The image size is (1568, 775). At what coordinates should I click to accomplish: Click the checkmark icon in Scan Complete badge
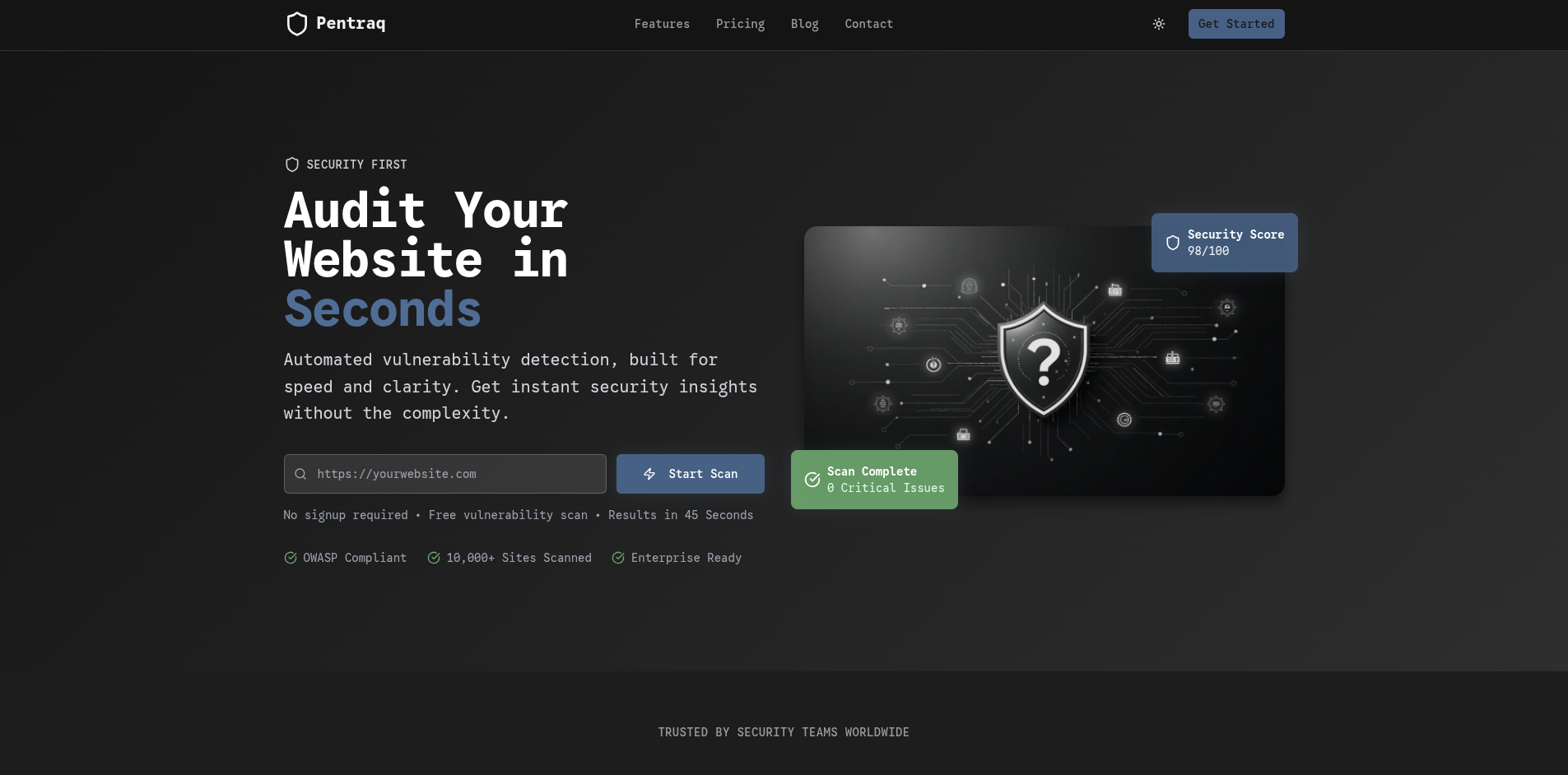click(812, 480)
